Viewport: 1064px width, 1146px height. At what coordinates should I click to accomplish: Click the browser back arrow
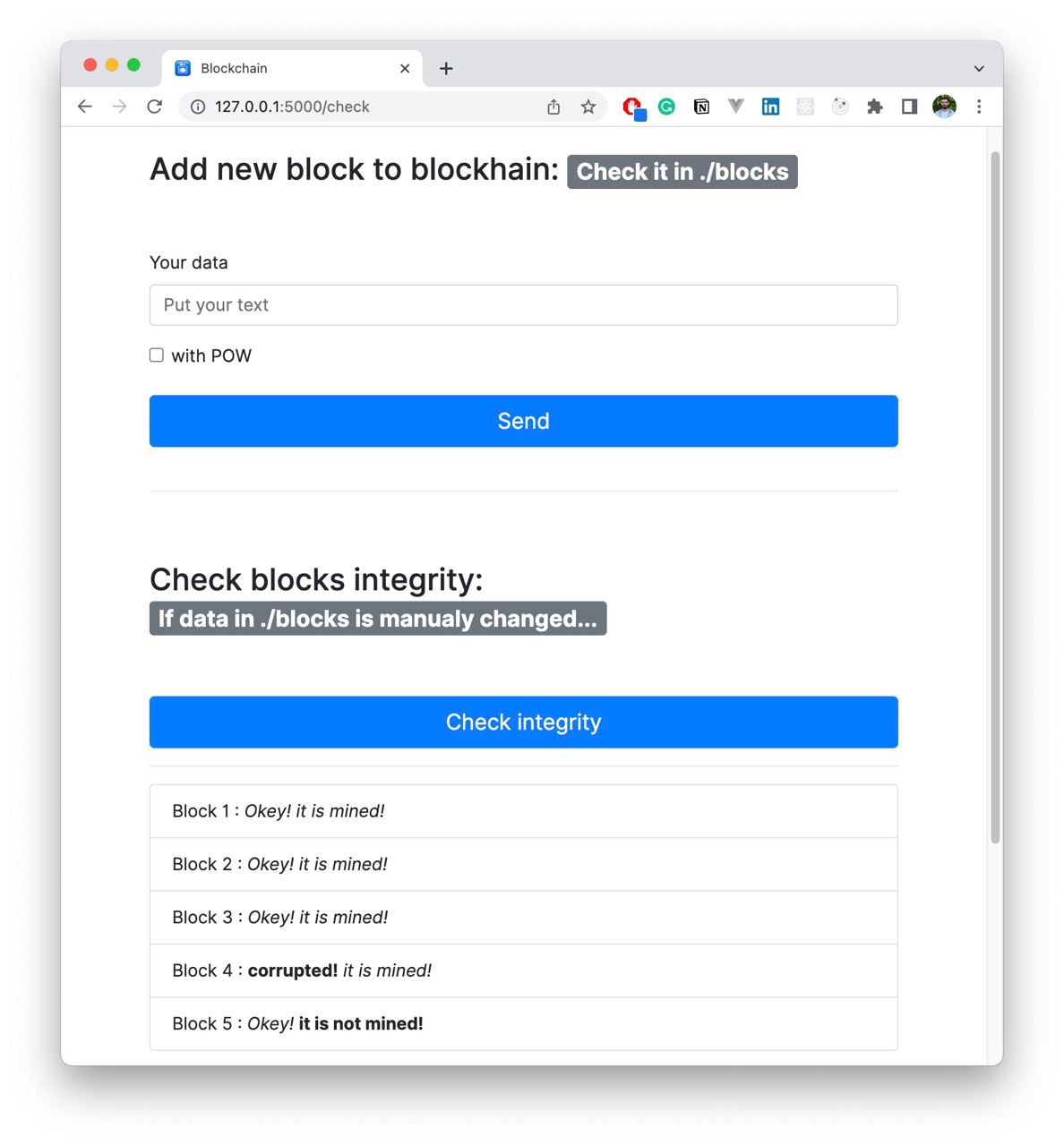[85, 107]
